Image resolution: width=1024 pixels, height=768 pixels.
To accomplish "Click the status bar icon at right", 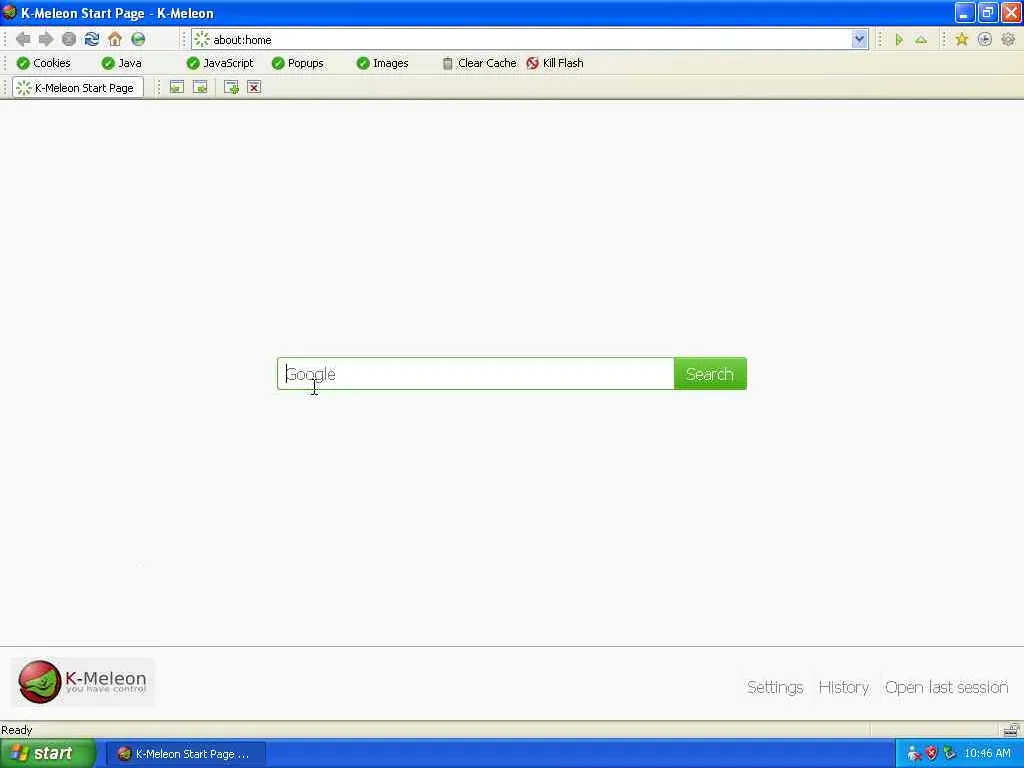I will pos(1011,729).
